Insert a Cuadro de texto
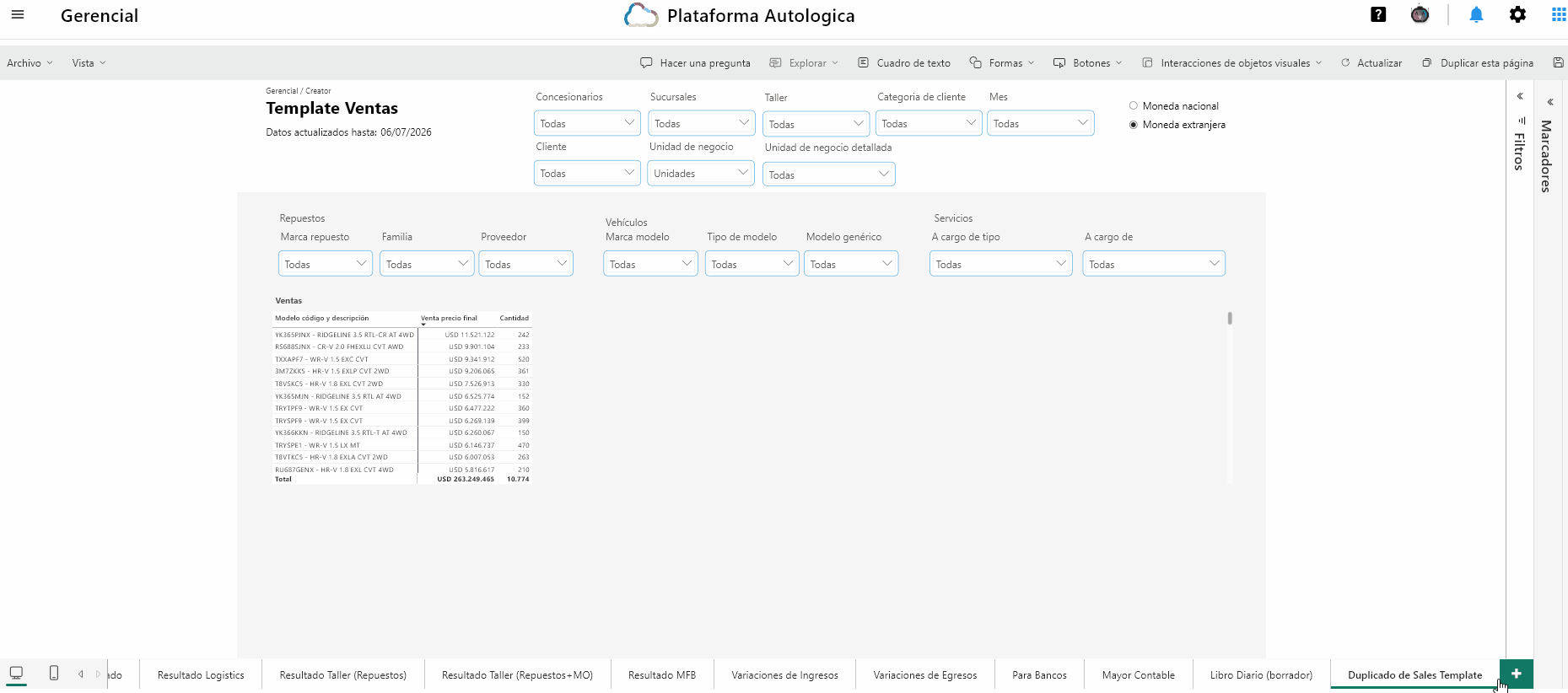Screen dimensions: 1568x693 click(904, 62)
